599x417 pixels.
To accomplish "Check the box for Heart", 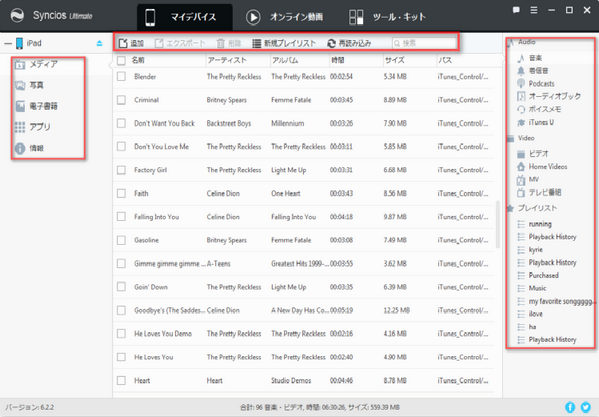I will [x=121, y=380].
